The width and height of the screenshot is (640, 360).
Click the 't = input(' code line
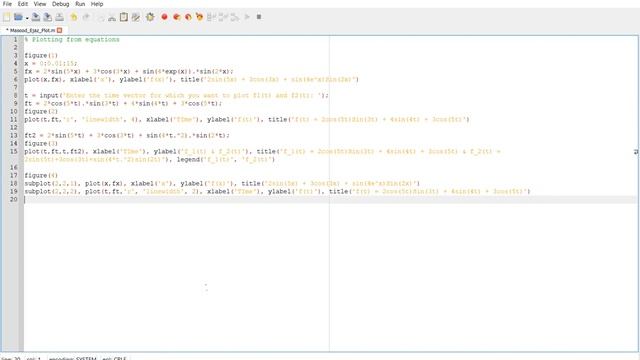(x=176, y=96)
